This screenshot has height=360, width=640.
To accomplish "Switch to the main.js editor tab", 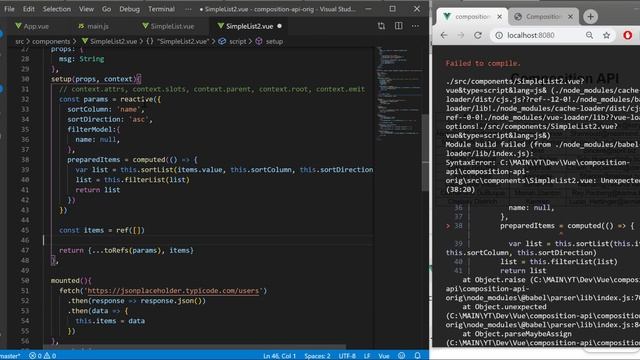I will pyautogui.click(x=93, y=26).
